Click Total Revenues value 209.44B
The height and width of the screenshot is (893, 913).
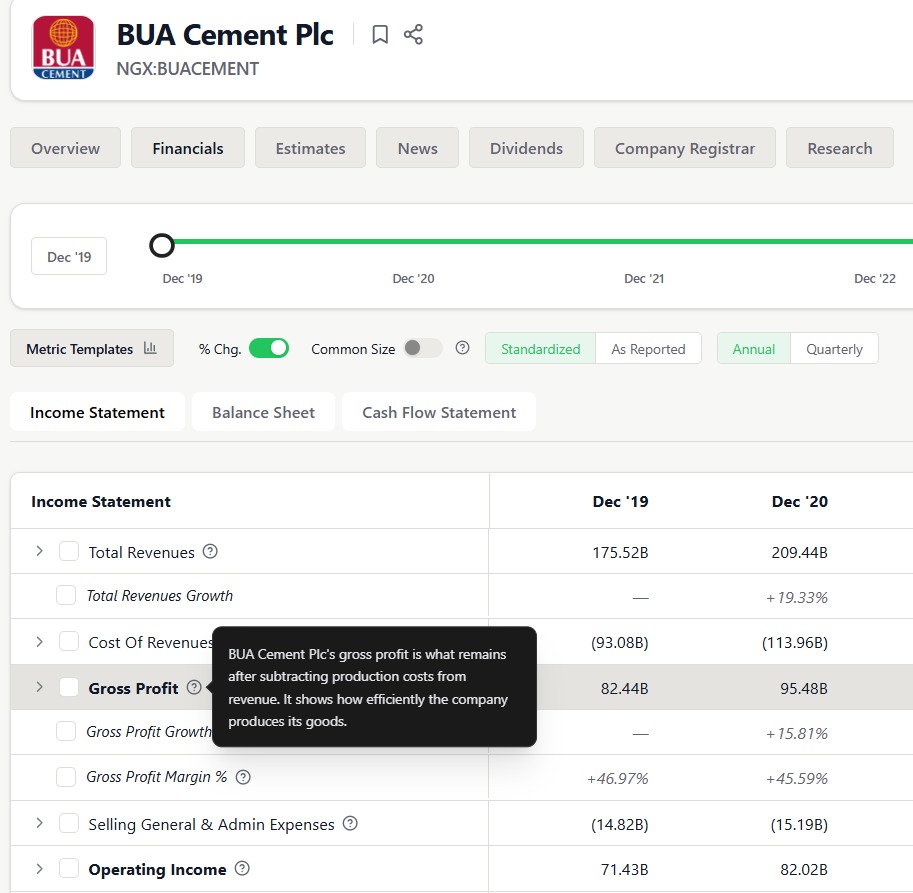coord(799,552)
